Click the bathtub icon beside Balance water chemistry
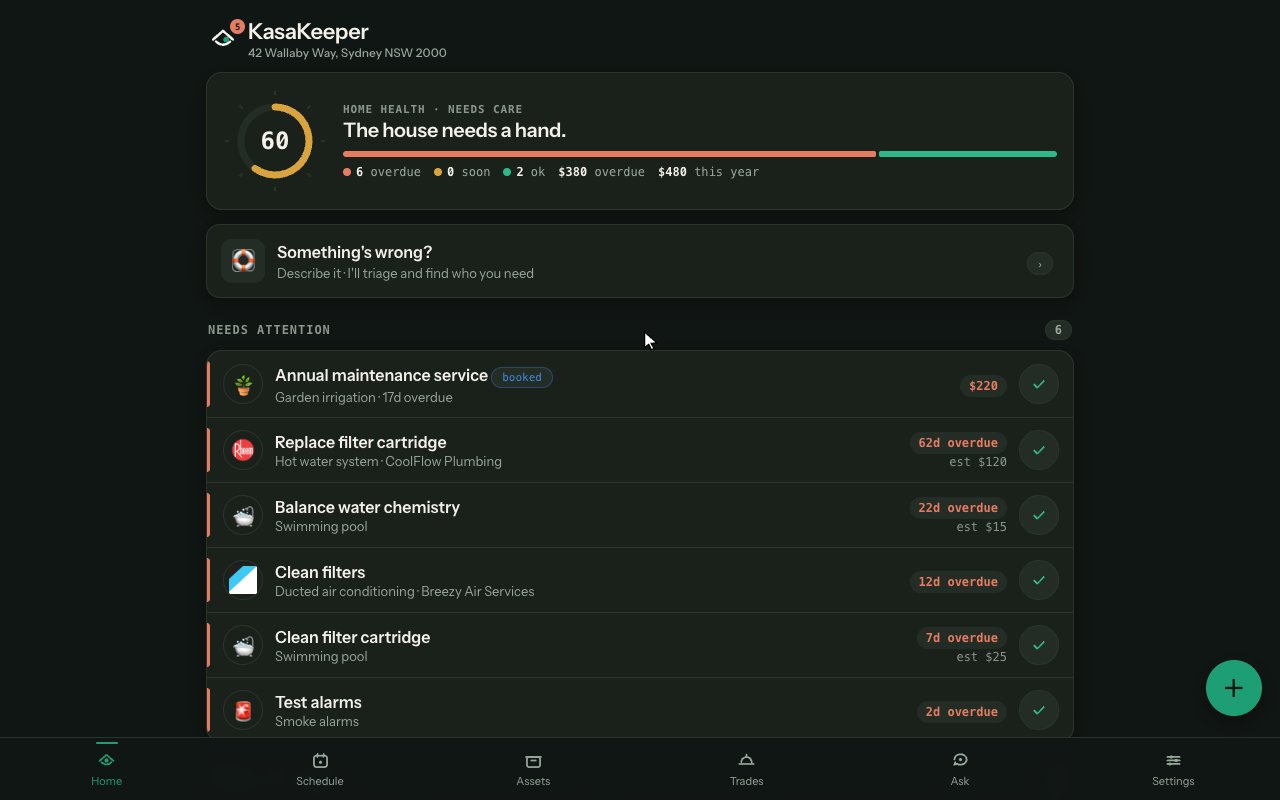The width and height of the screenshot is (1280, 800). tap(243, 515)
